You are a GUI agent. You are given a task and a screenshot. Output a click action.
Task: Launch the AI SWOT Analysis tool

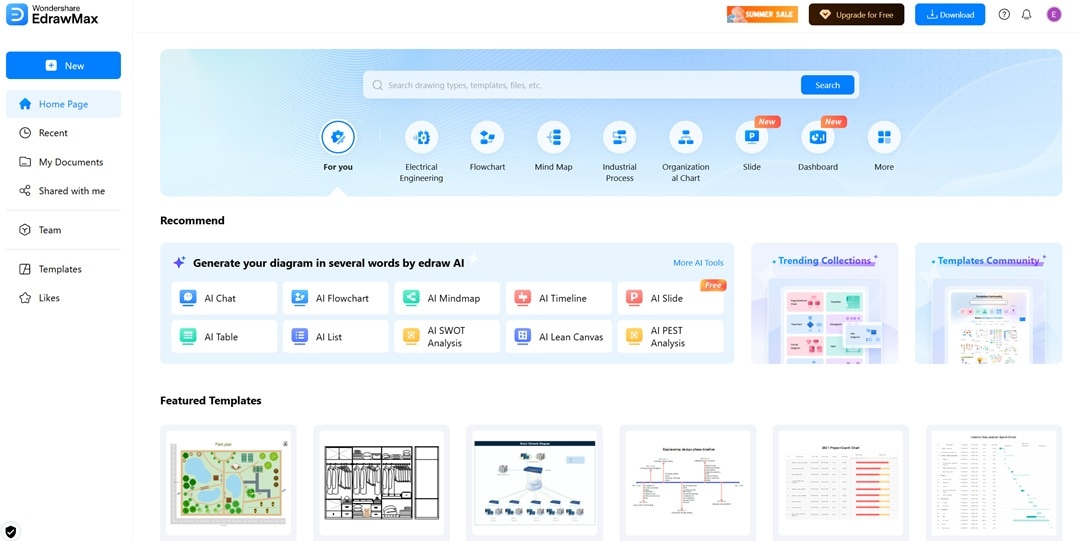pyautogui.click(x=447, y=337)
